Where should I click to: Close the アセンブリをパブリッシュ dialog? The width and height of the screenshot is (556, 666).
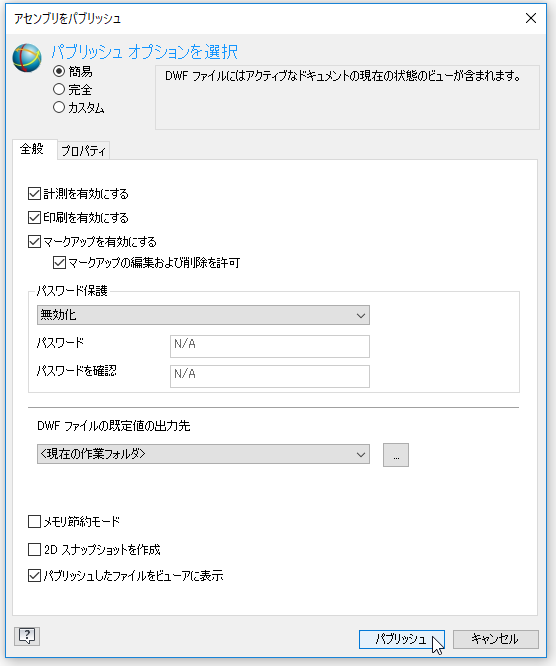pyautogui.click(x=531, y=18)
